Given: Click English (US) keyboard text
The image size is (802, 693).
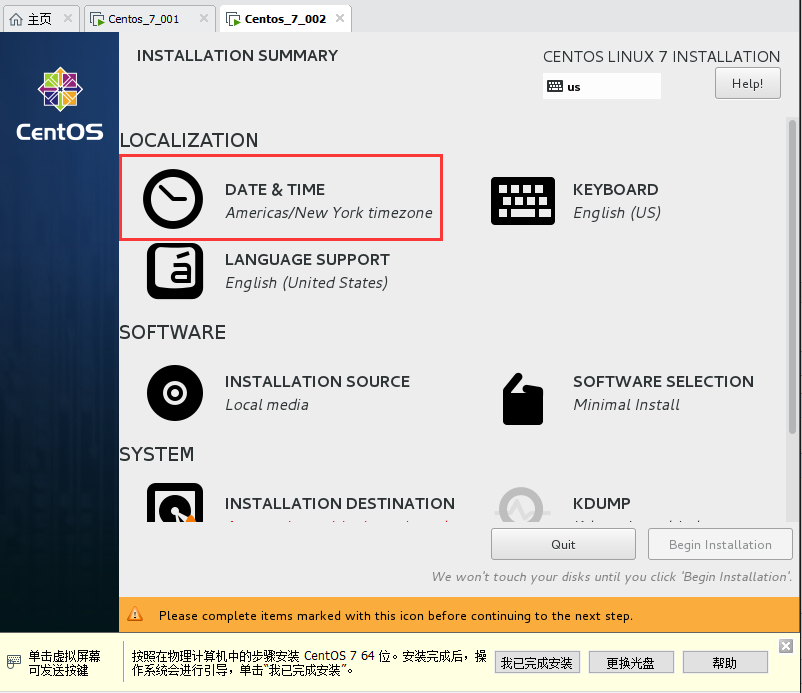Looking at the screenshot, I should pos(617,213).
